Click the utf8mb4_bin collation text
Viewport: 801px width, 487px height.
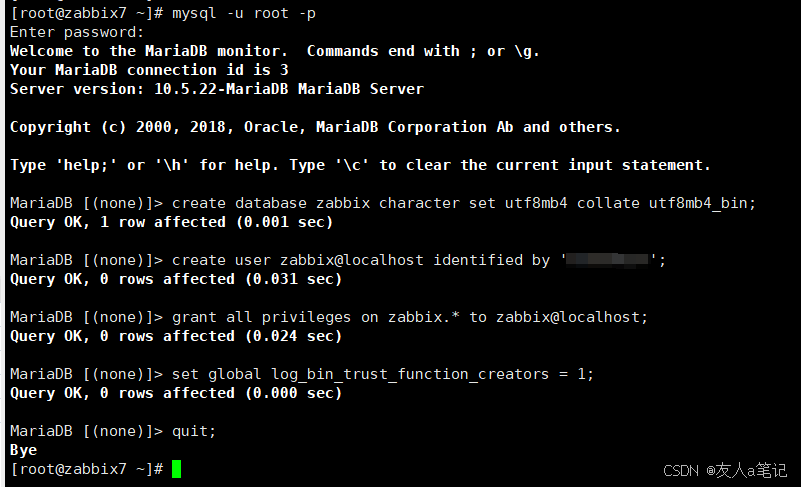(x=698, y=203)
